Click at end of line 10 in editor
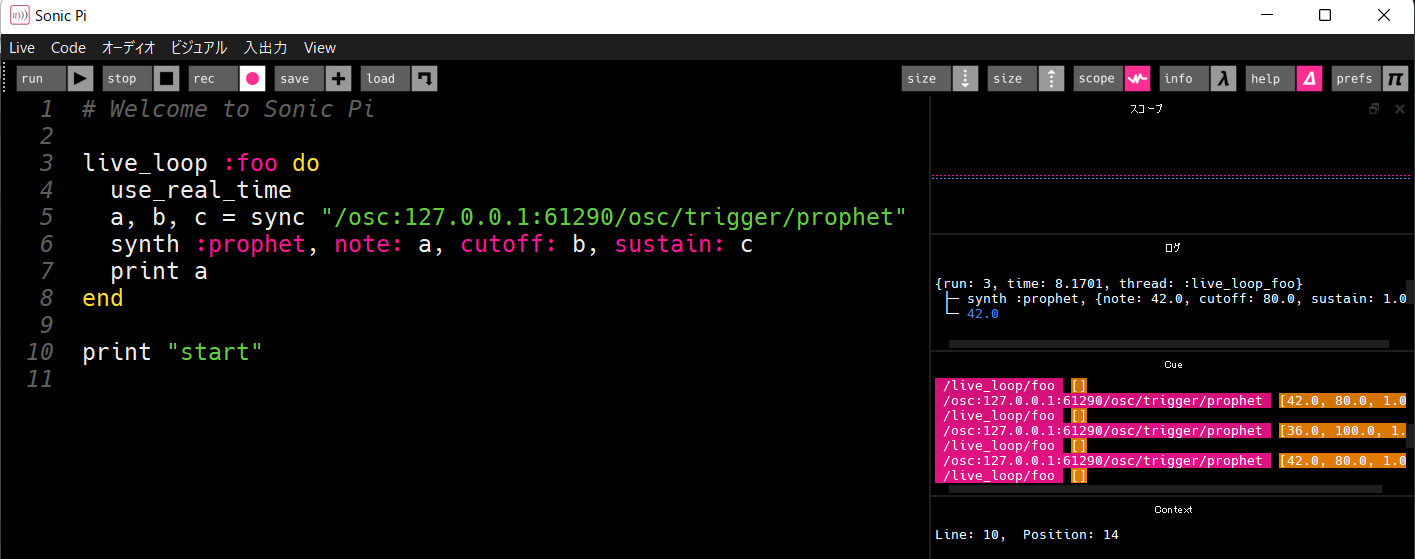1415x559 pixels. (263, 352)
